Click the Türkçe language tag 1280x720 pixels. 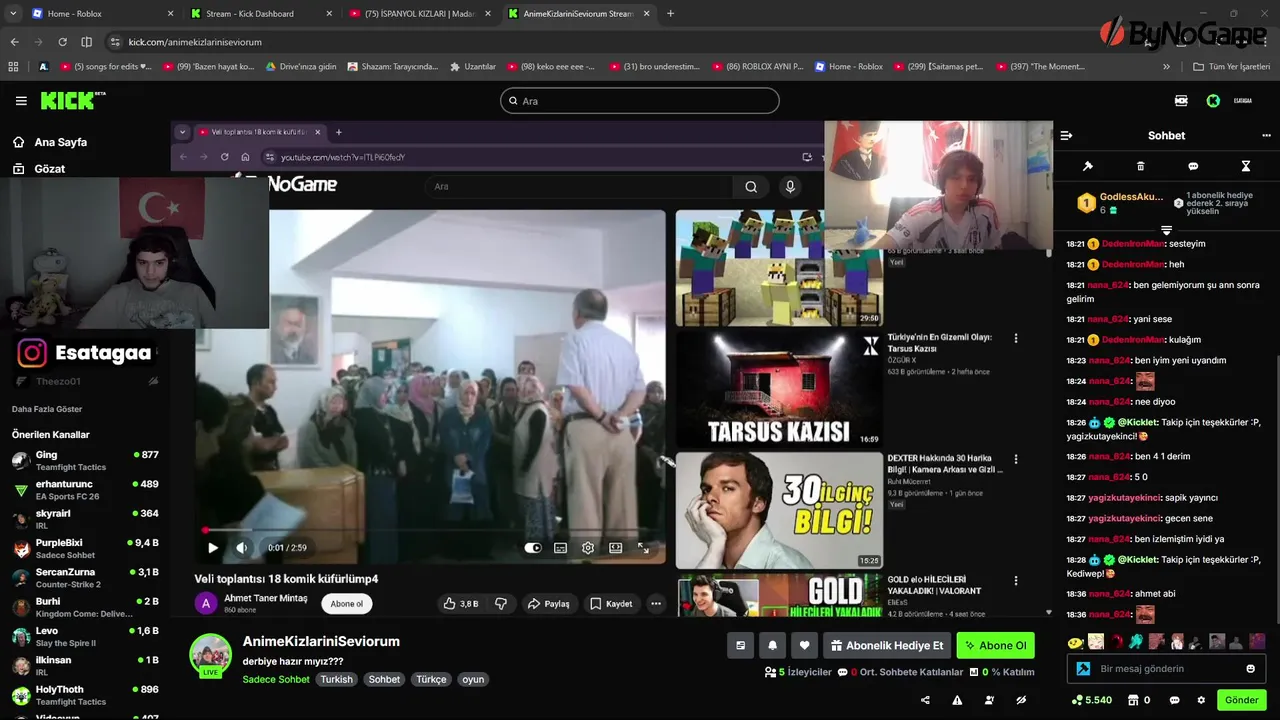431,679
